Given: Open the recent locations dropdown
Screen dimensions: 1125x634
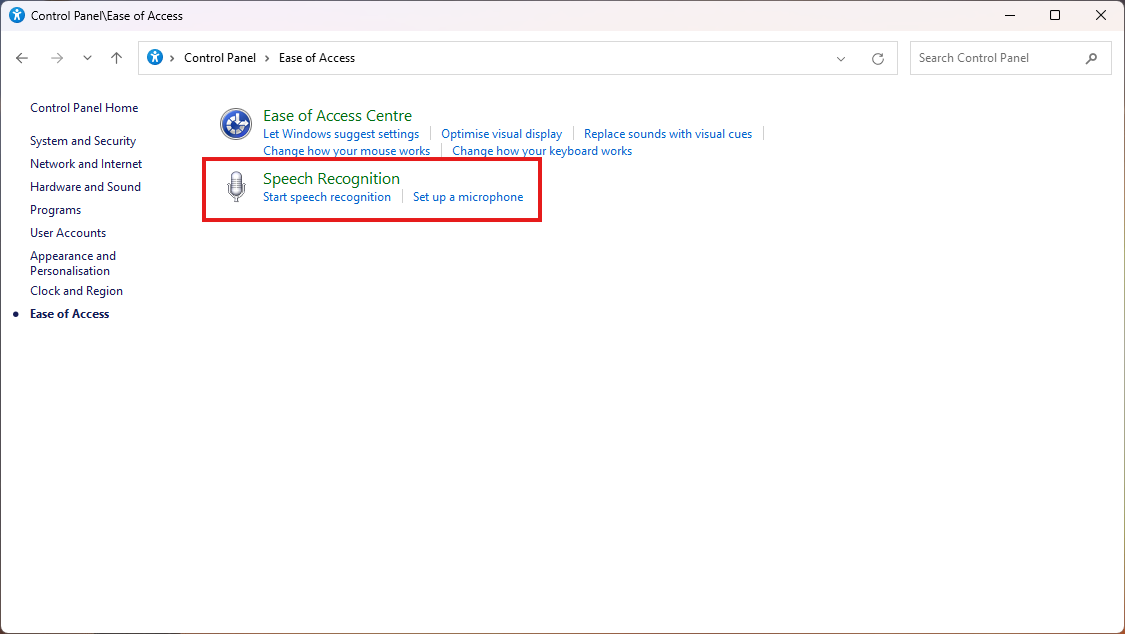Looking at the screenshot, I should point(87,58).
